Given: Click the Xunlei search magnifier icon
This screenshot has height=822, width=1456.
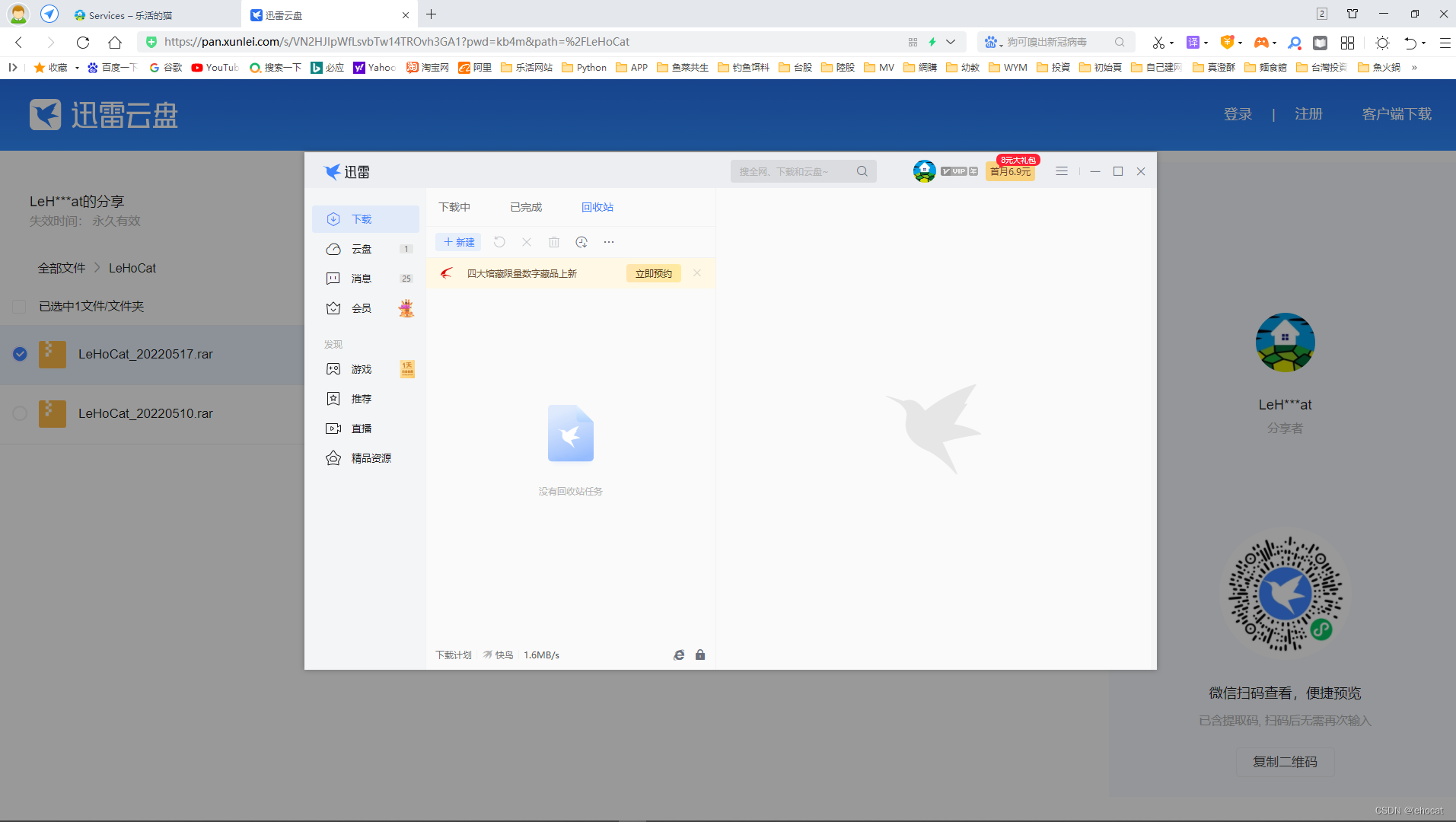Looking at the screenshot, I should point(862,171).
